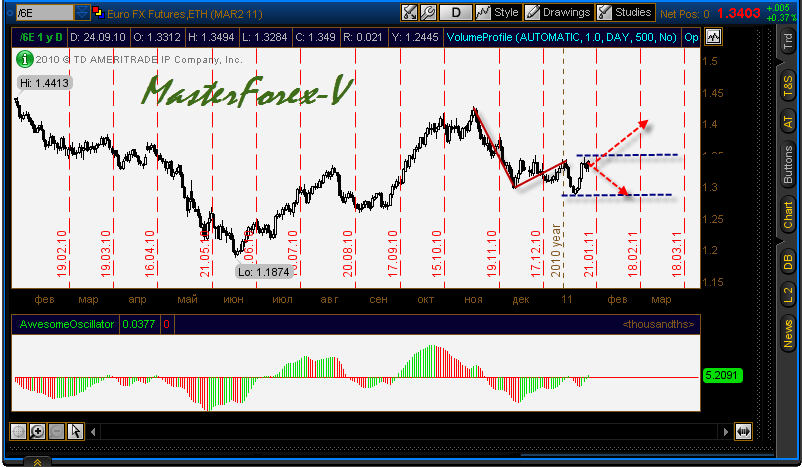
Task: Open the Drawings menu
Action: 559,12
